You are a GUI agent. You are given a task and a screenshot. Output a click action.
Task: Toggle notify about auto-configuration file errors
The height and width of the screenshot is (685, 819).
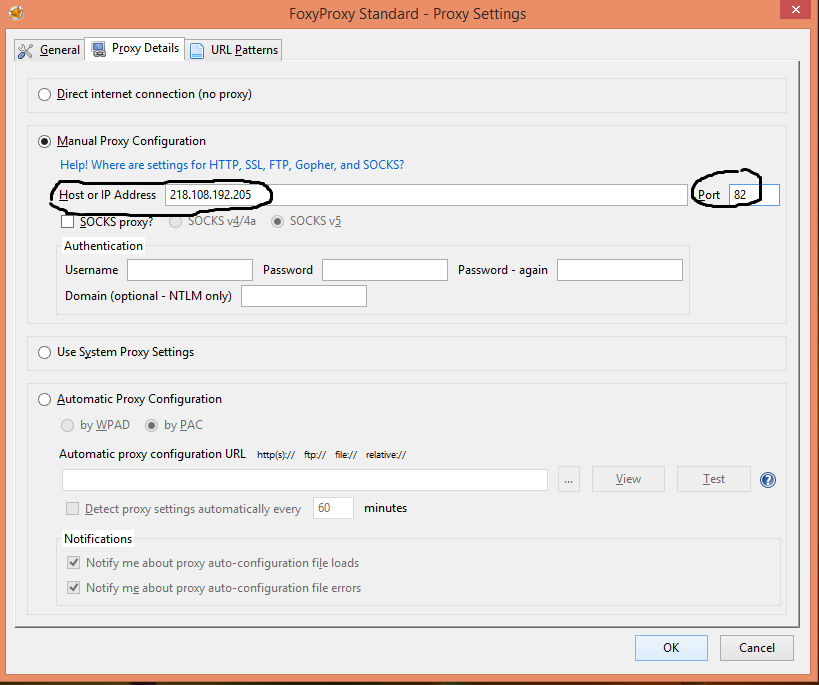click(x=74, y=587)
